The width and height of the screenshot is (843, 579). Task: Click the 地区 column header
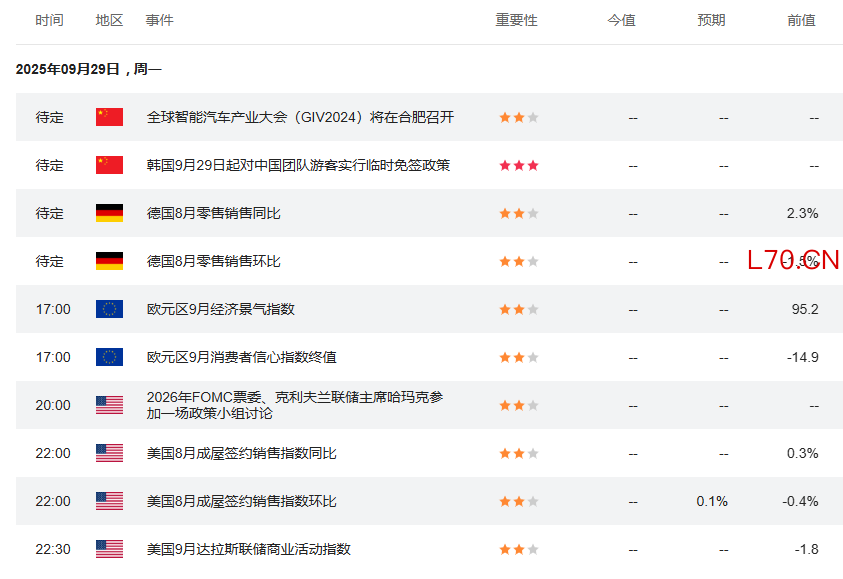click(x=109, y=20)
